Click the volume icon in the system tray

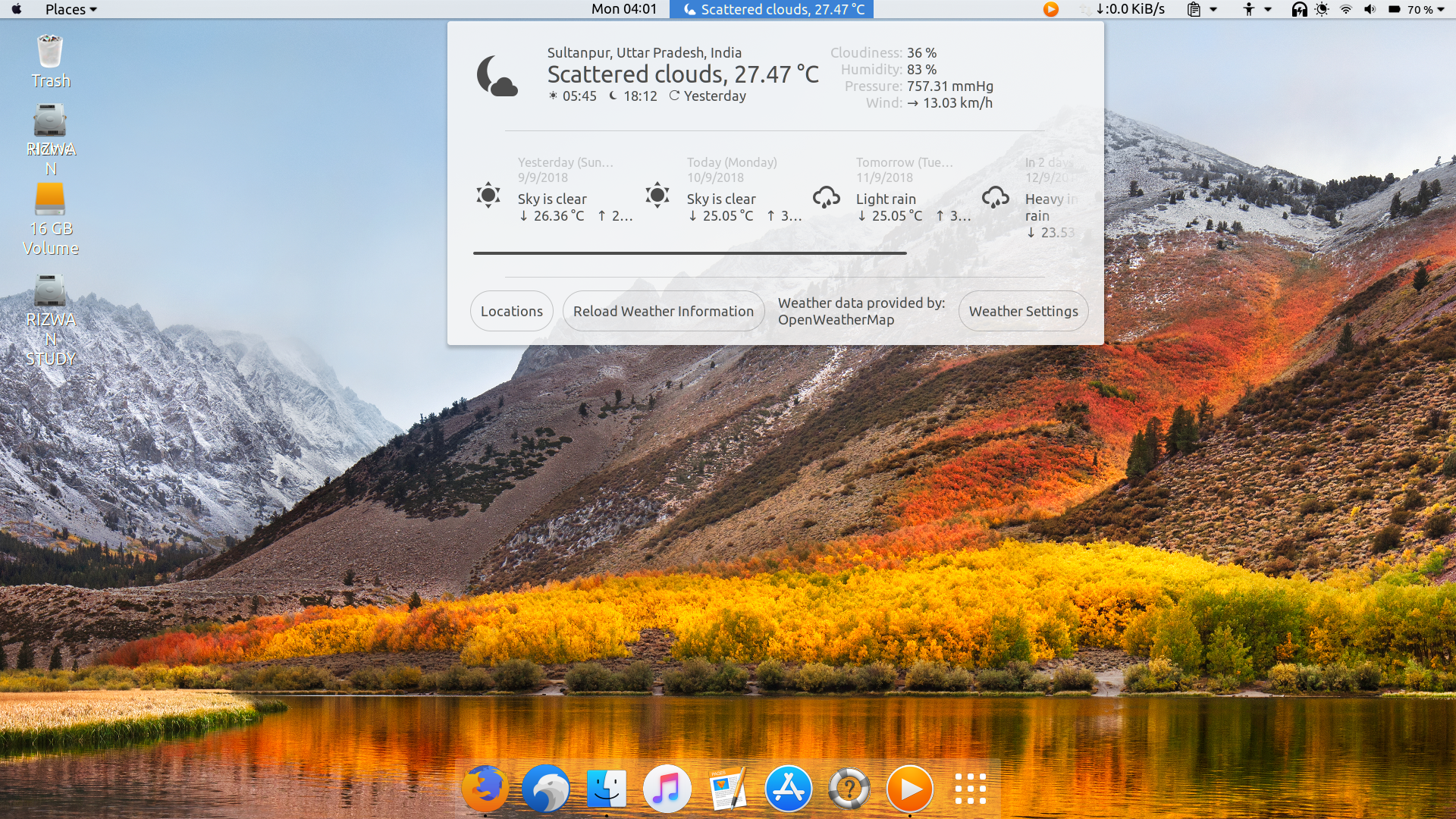click(x=1370, y=10)
